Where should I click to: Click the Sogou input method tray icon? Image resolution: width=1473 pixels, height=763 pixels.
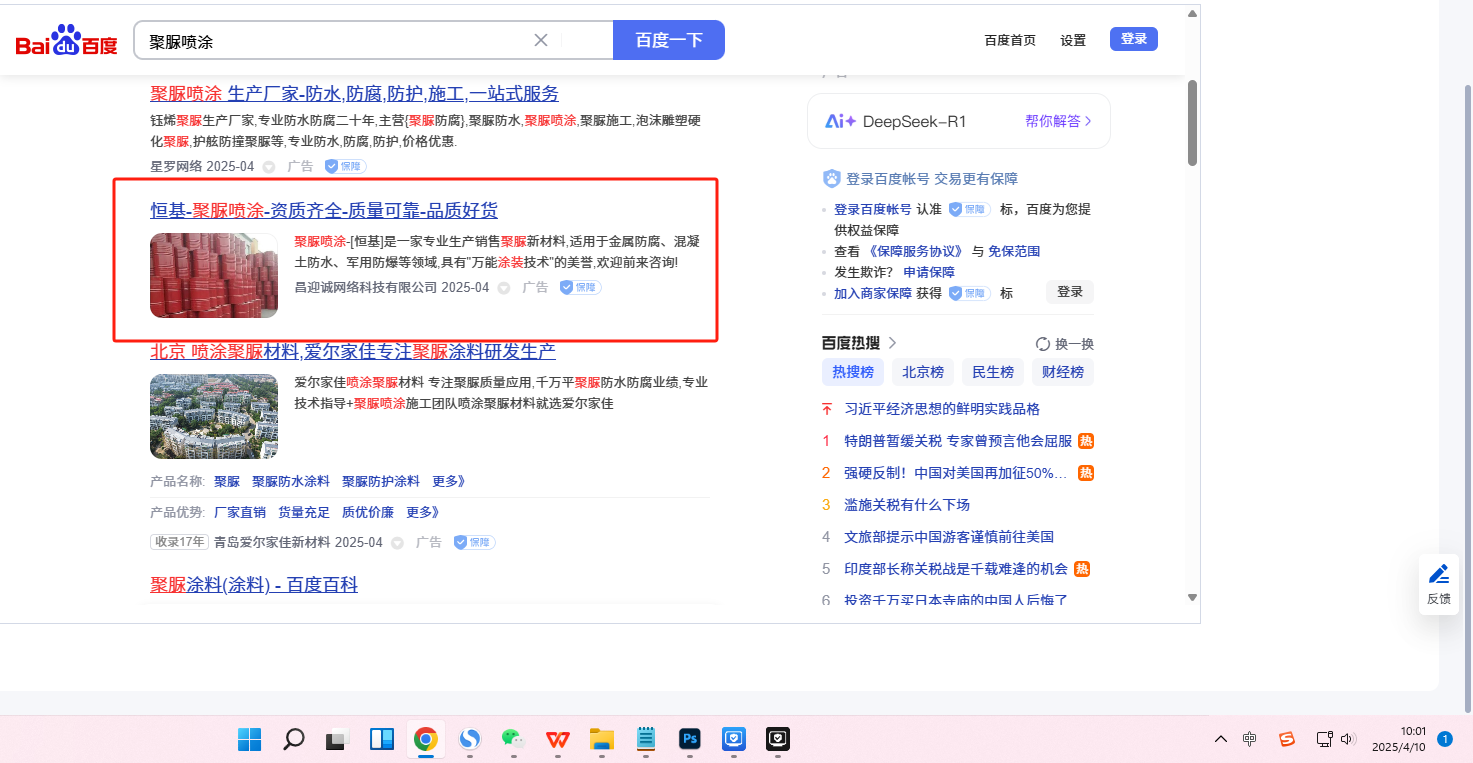coord(1286,739)
